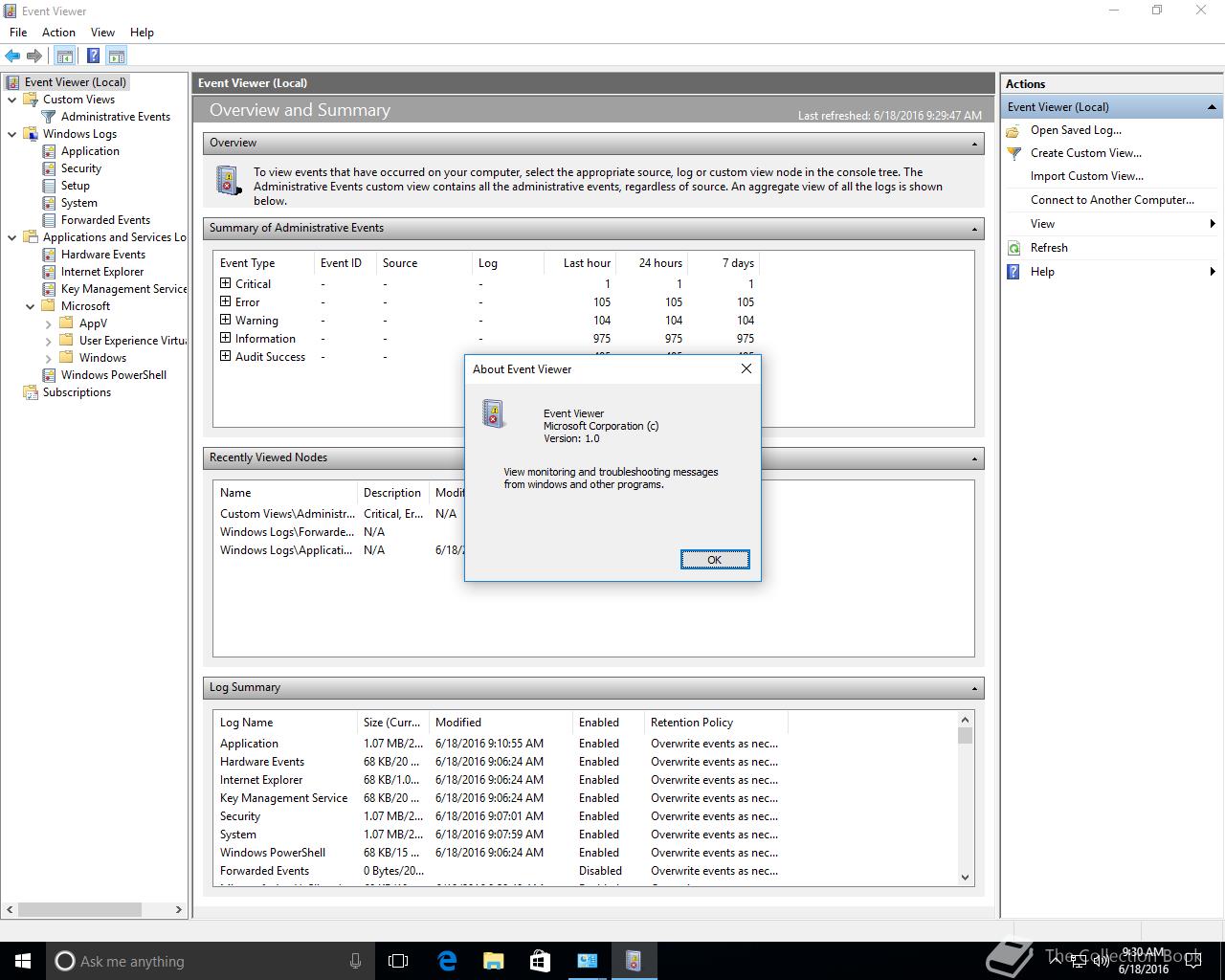The image size is (1225, 980).
Task: Click Create Custom View... action
Action: pos(1085,153)
